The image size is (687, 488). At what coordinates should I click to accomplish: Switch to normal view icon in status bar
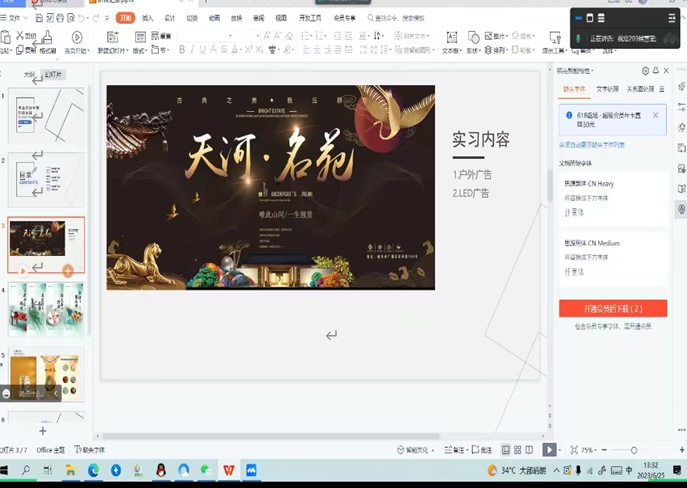[505, 451]
